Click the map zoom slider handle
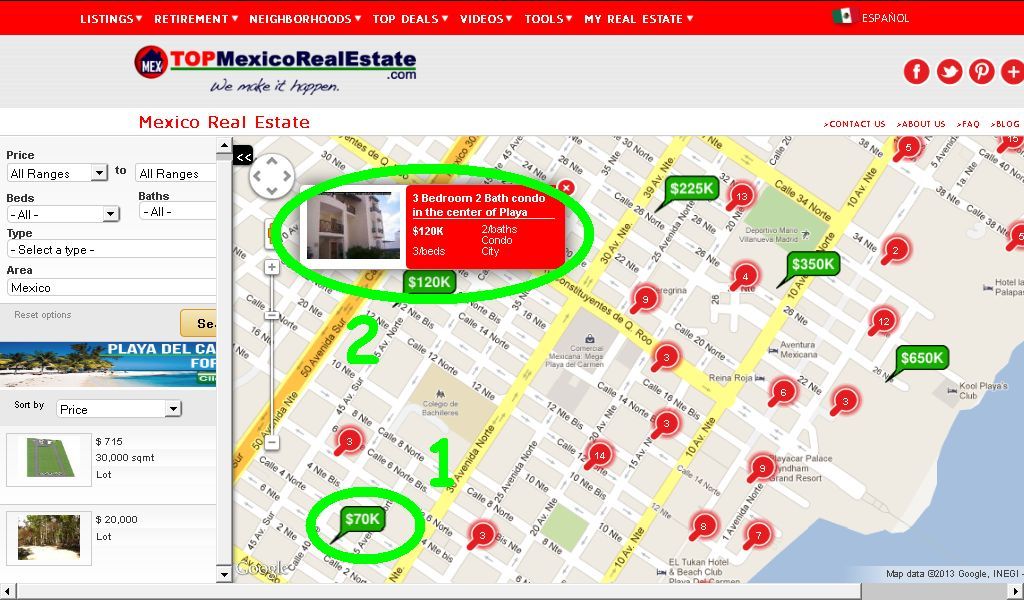1024x600 pixels. (272, 315)
